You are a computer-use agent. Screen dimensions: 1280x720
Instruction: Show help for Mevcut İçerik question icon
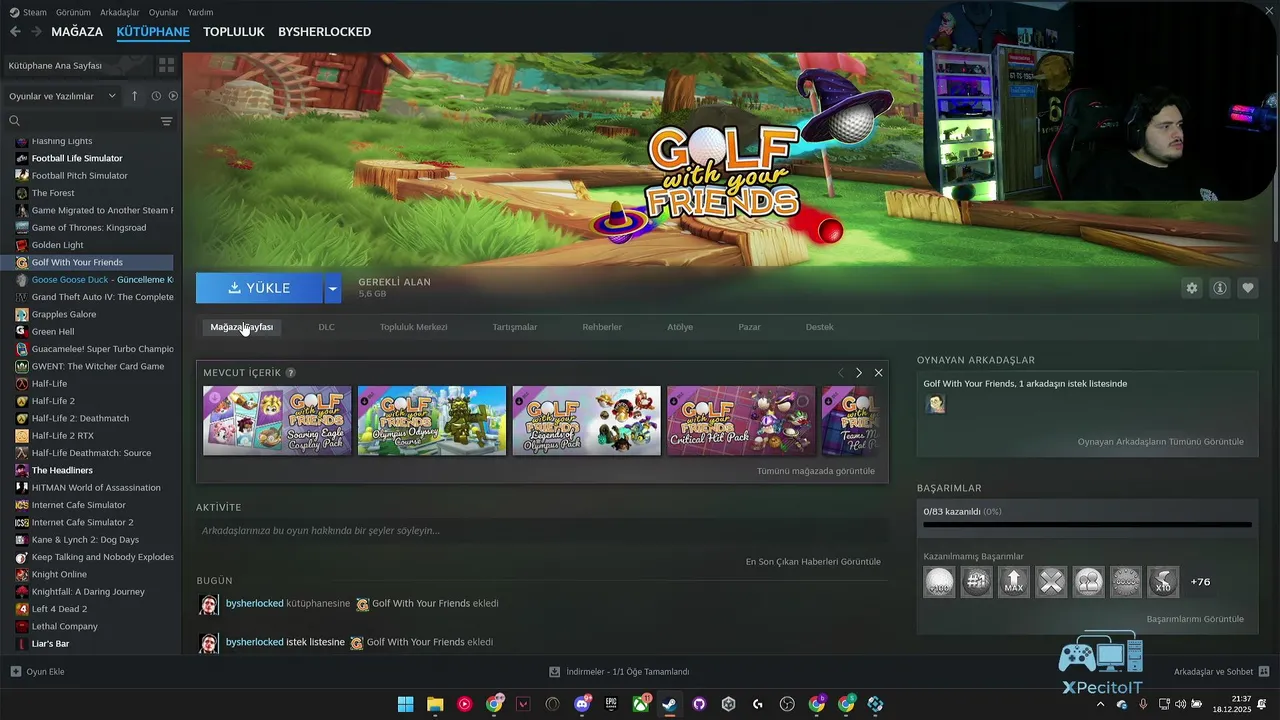click(x=291, y=373)
